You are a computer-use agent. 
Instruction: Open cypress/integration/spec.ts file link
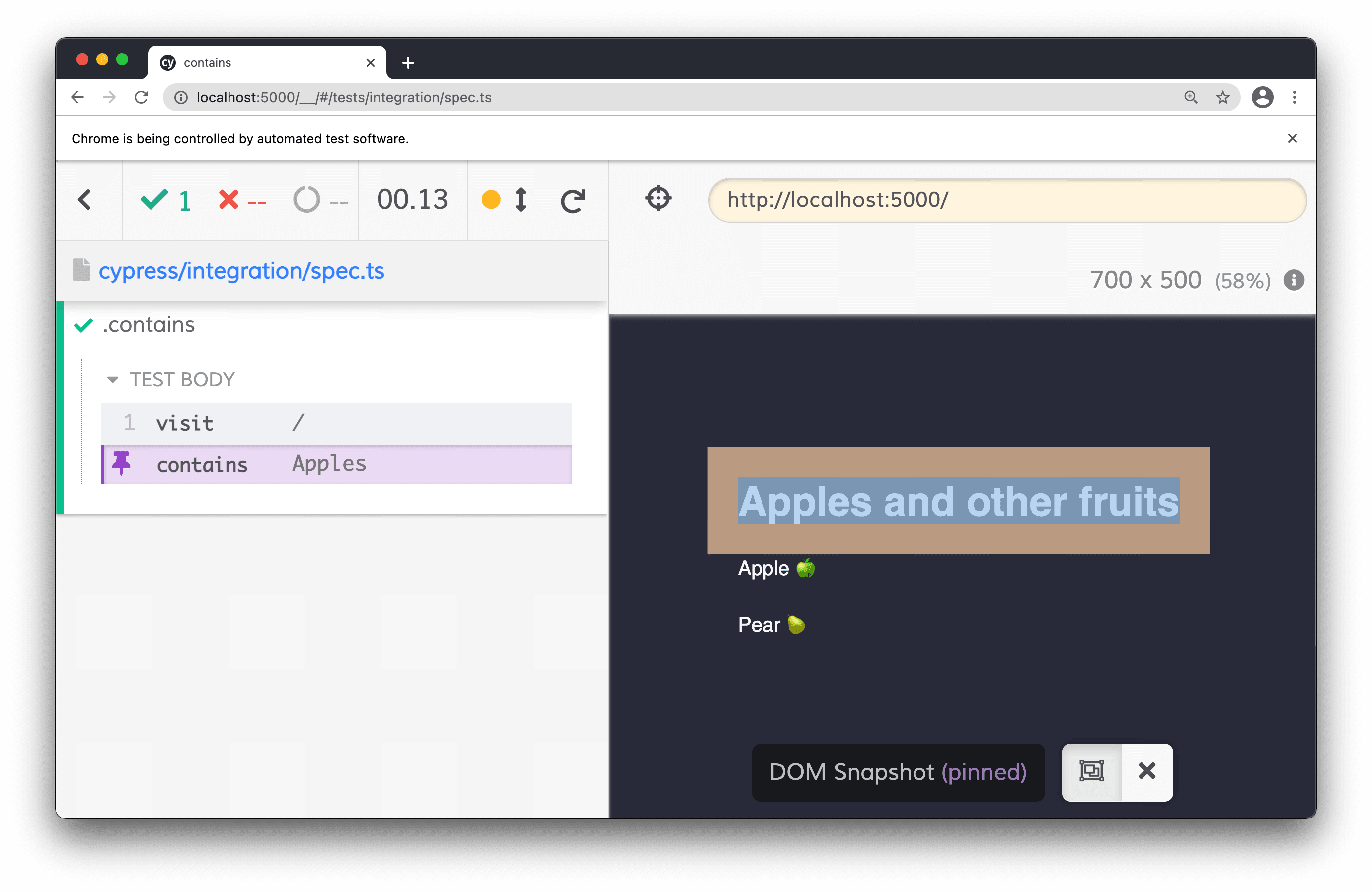(x=241, y=271)
